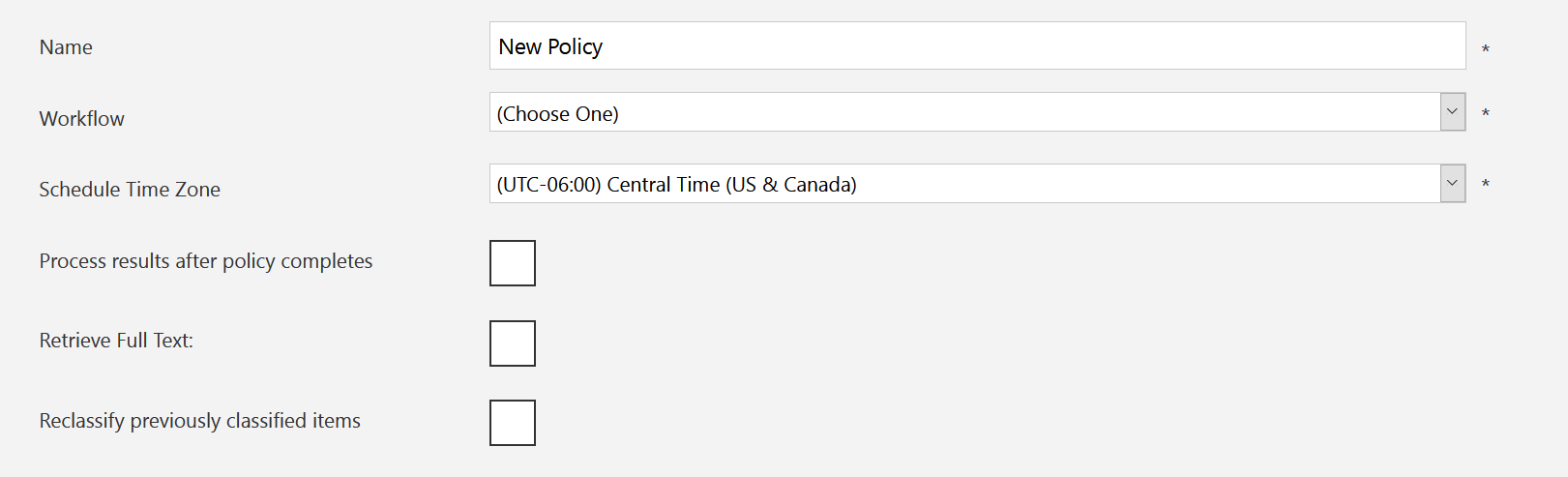Image resolution: width=1568 pixels, height=477 pixels.
Task: Click the "Schedule Time Zone" label
Action: (130, 190)
